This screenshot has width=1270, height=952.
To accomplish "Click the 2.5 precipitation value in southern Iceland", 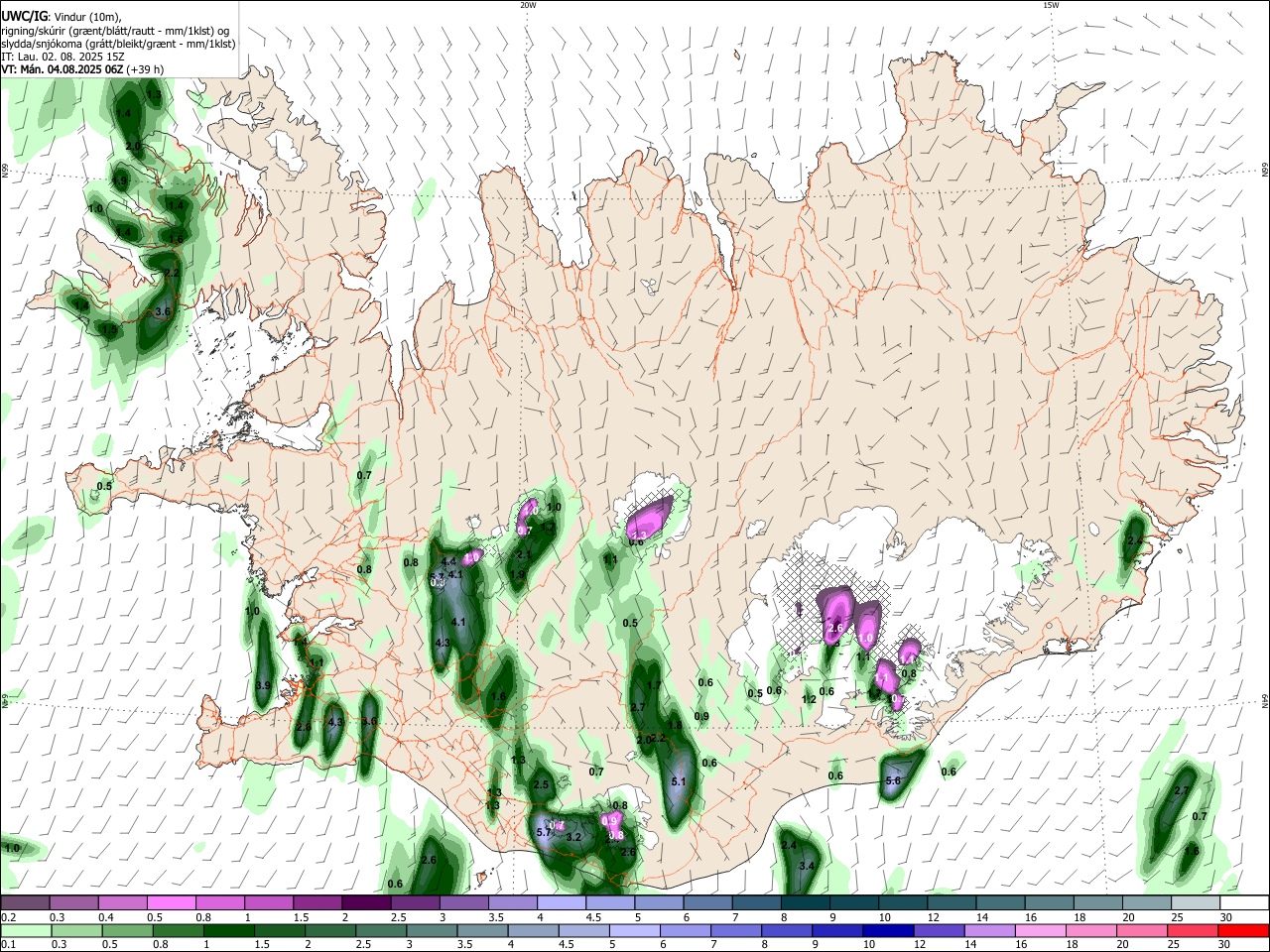I will (x=541, y=784).
